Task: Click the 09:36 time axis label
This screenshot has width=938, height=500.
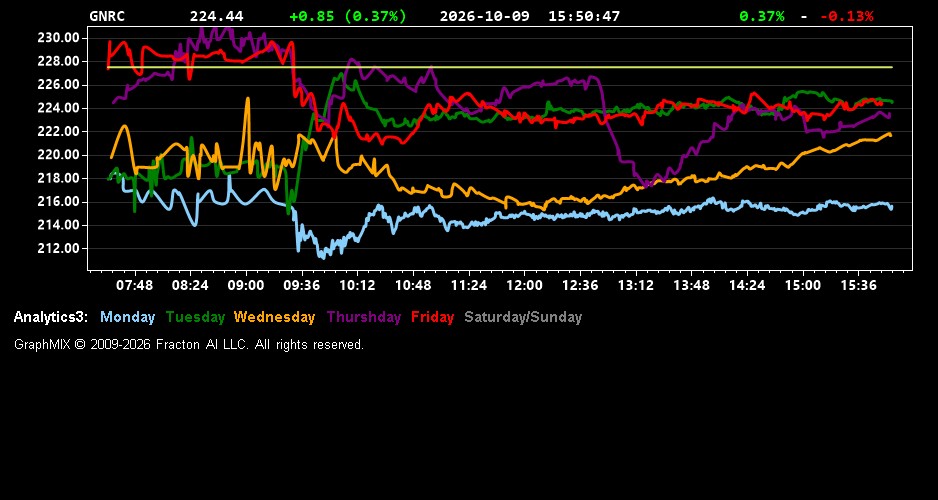Action: [302, 285]
